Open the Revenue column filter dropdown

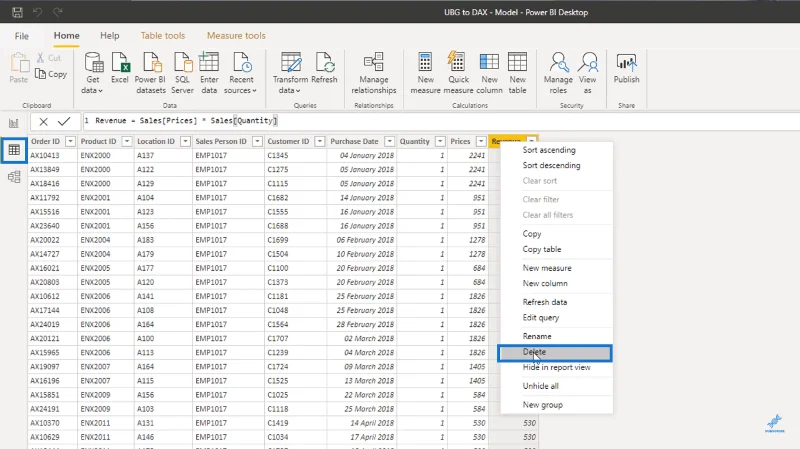(531, 140)
